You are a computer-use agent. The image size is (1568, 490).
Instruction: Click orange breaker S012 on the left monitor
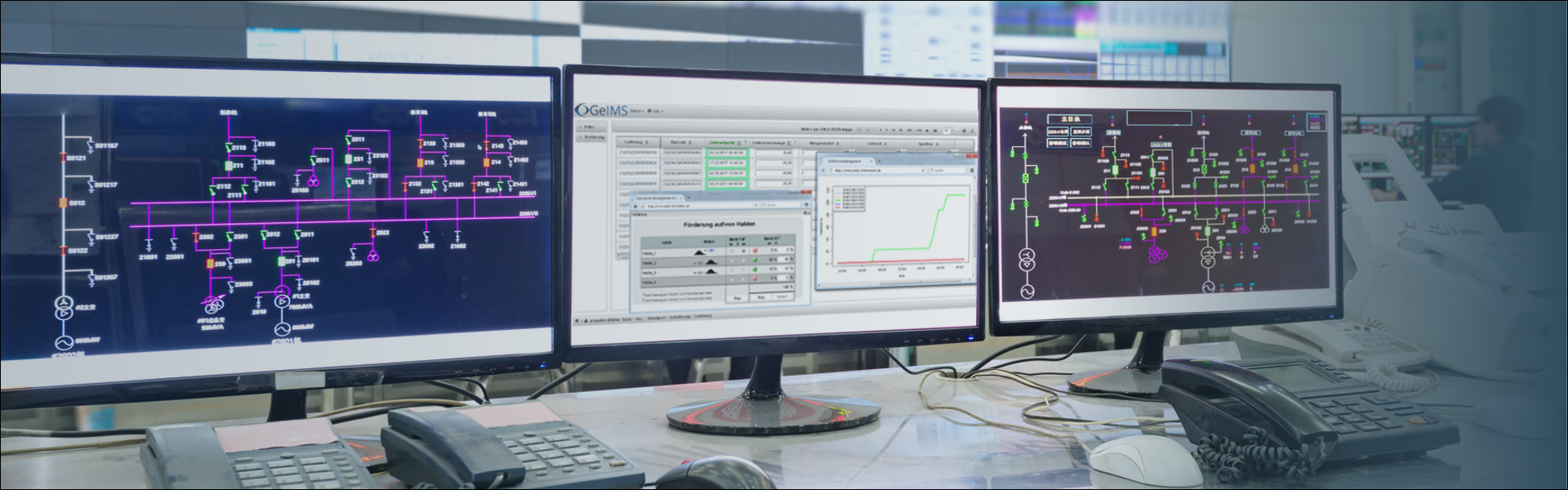point(63,203)
